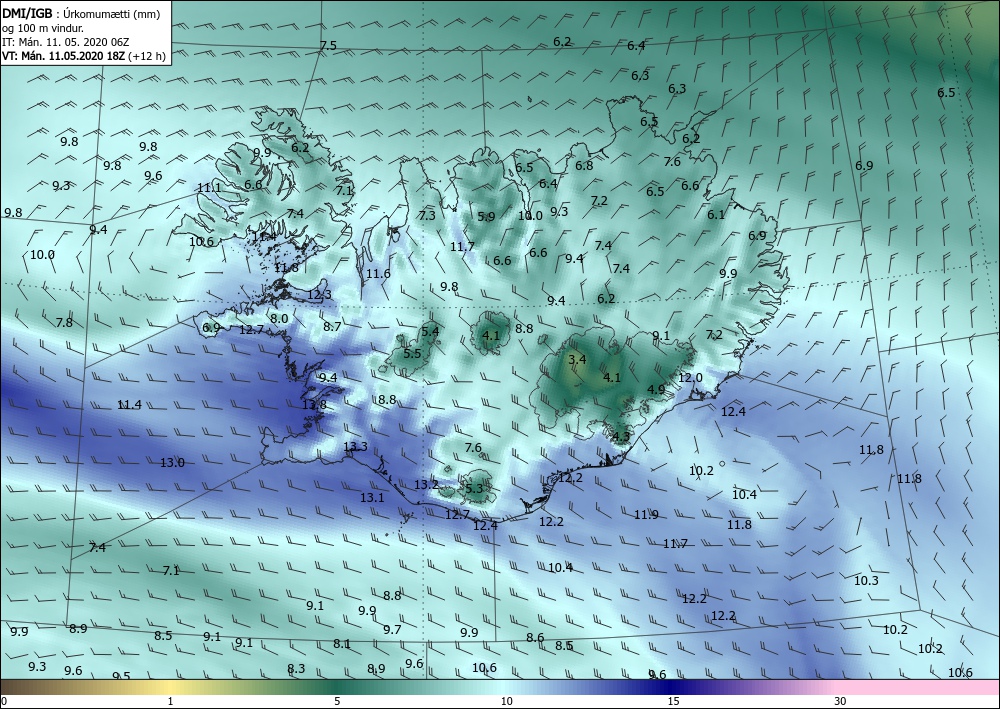
Task: Click the '3.4' value on the glacier
Action: coord(577,360)
